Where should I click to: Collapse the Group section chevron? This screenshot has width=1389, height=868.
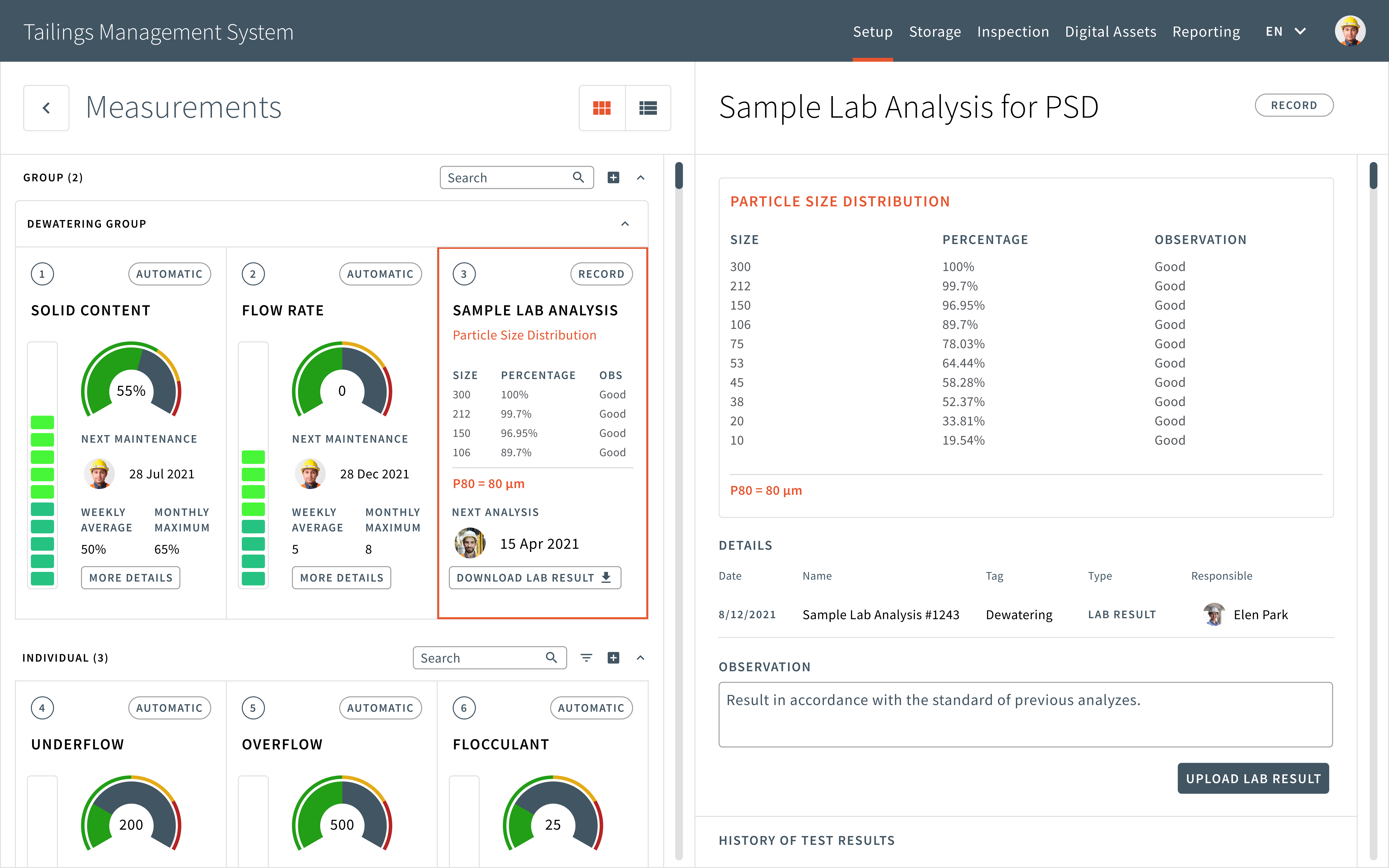pyautogui.click(x=640, y=177)
